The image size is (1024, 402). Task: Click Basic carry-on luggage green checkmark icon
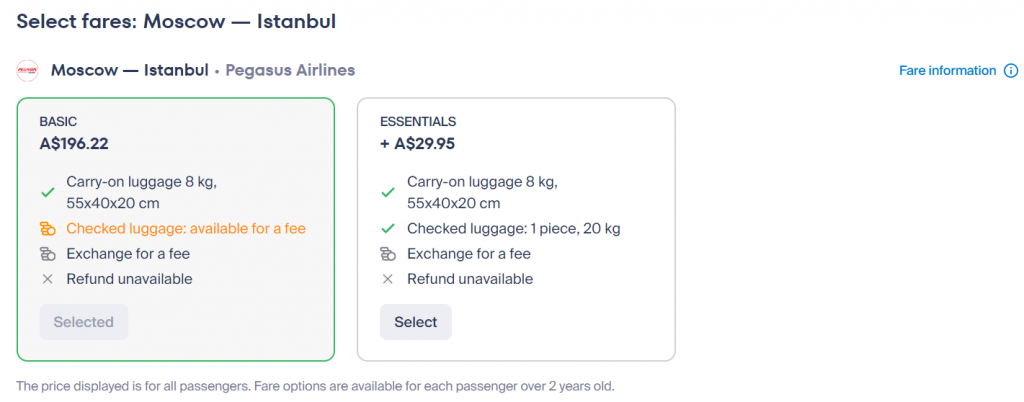[x=47, y=192]
